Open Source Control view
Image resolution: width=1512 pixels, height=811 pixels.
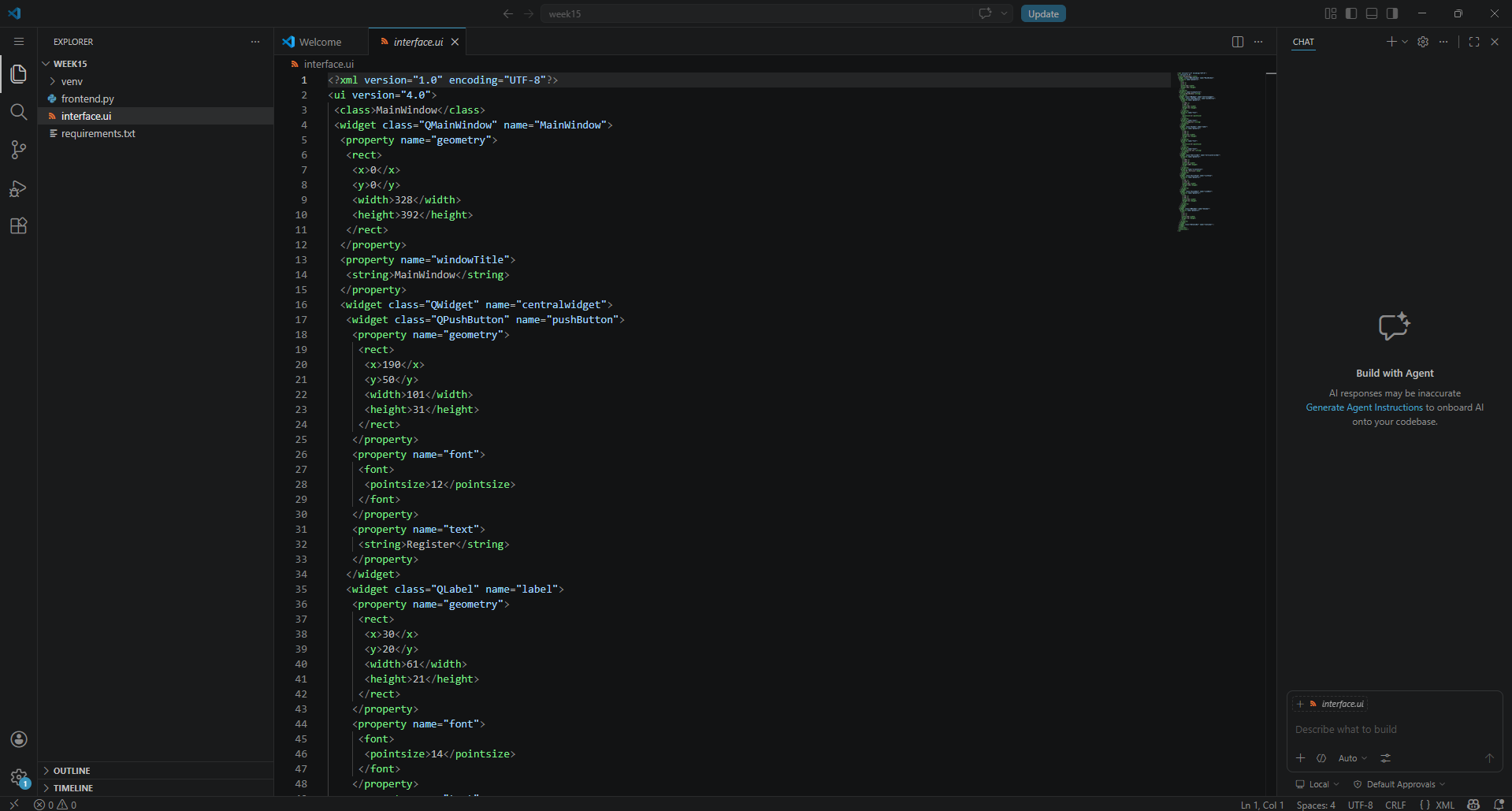[19, 150]
